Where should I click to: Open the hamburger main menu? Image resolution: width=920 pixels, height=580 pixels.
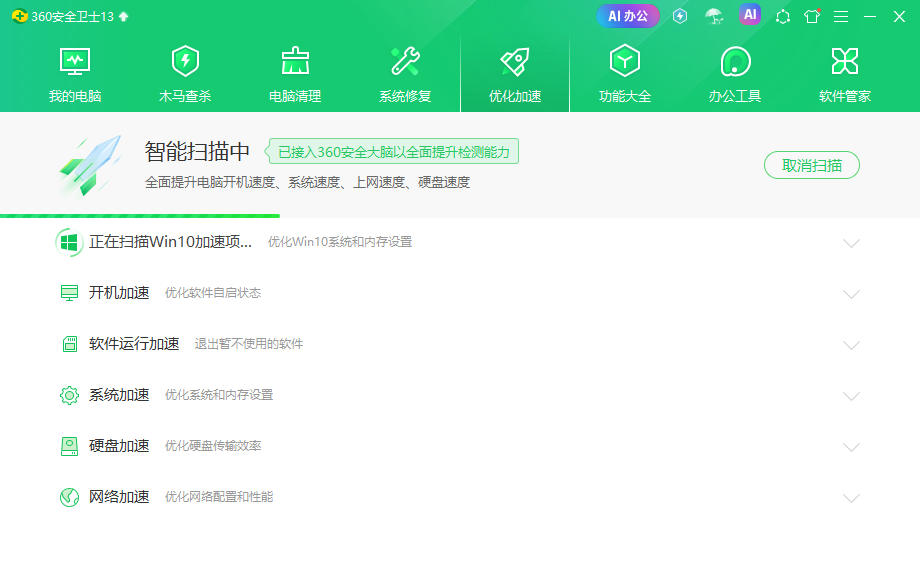pos(840,15)
